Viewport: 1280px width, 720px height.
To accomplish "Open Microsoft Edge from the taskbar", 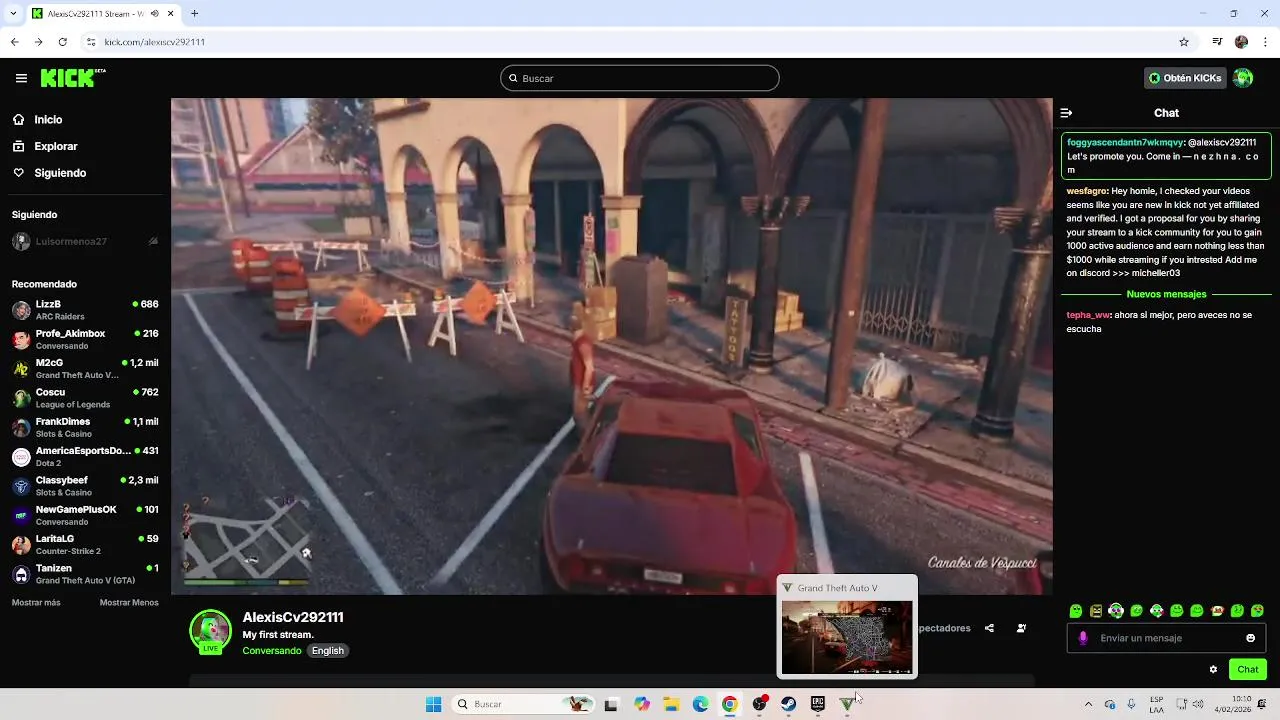I will click(x=700, y=704).
